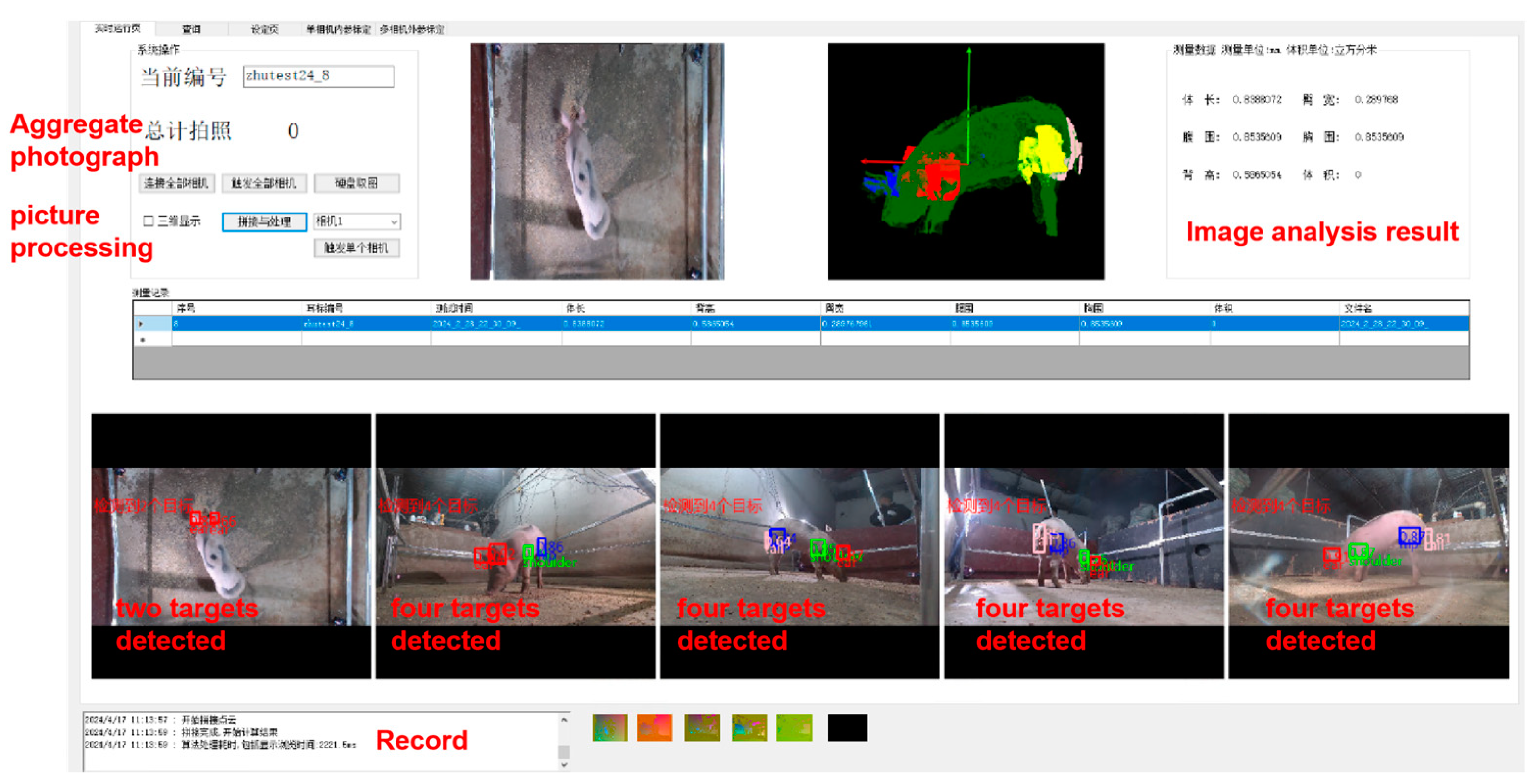Click the 连接全部相机 button
This screenshot has width=1536, height=784.
(176, 183)
